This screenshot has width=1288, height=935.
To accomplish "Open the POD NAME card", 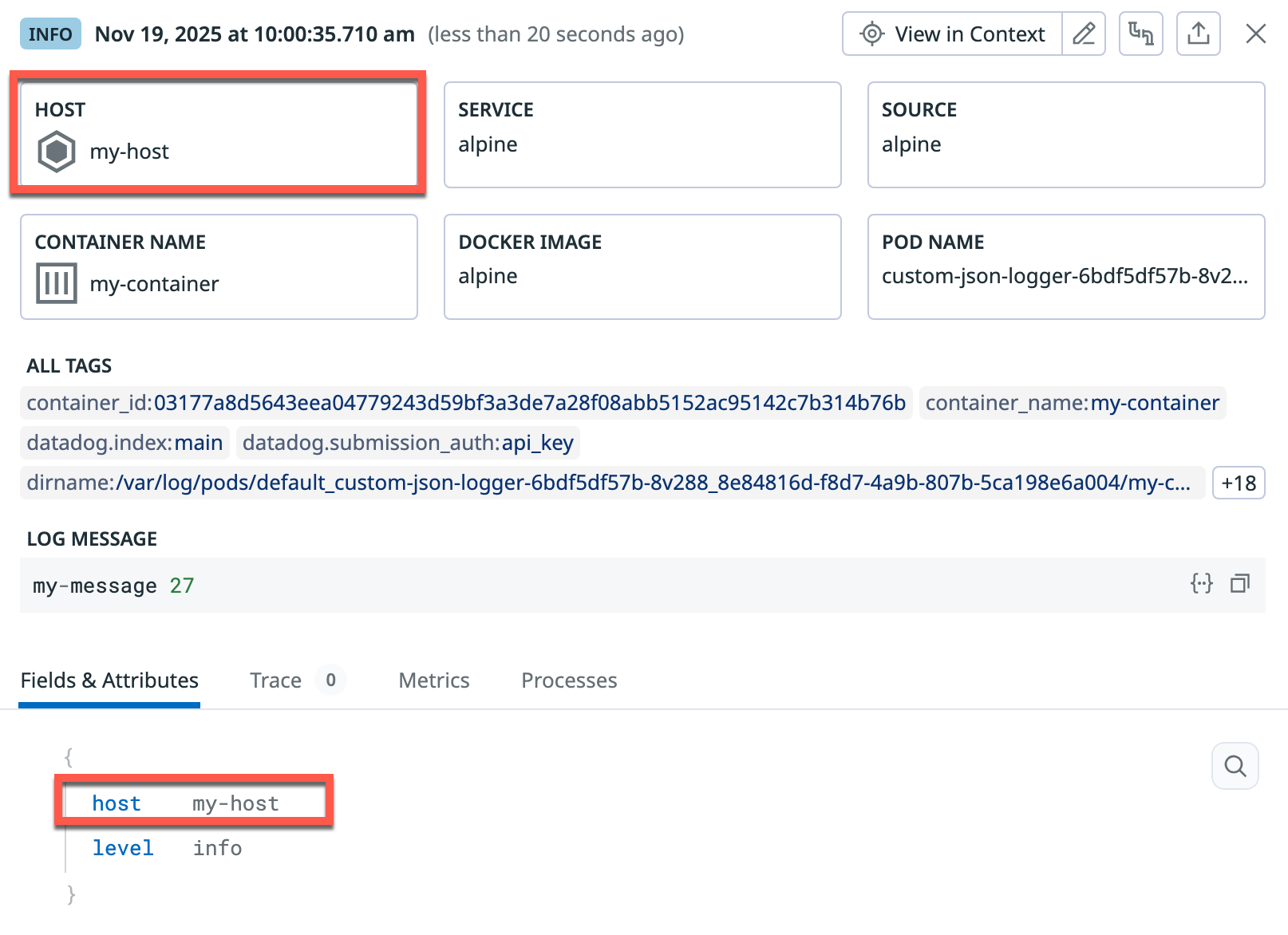I will [x=1065, y=266].
